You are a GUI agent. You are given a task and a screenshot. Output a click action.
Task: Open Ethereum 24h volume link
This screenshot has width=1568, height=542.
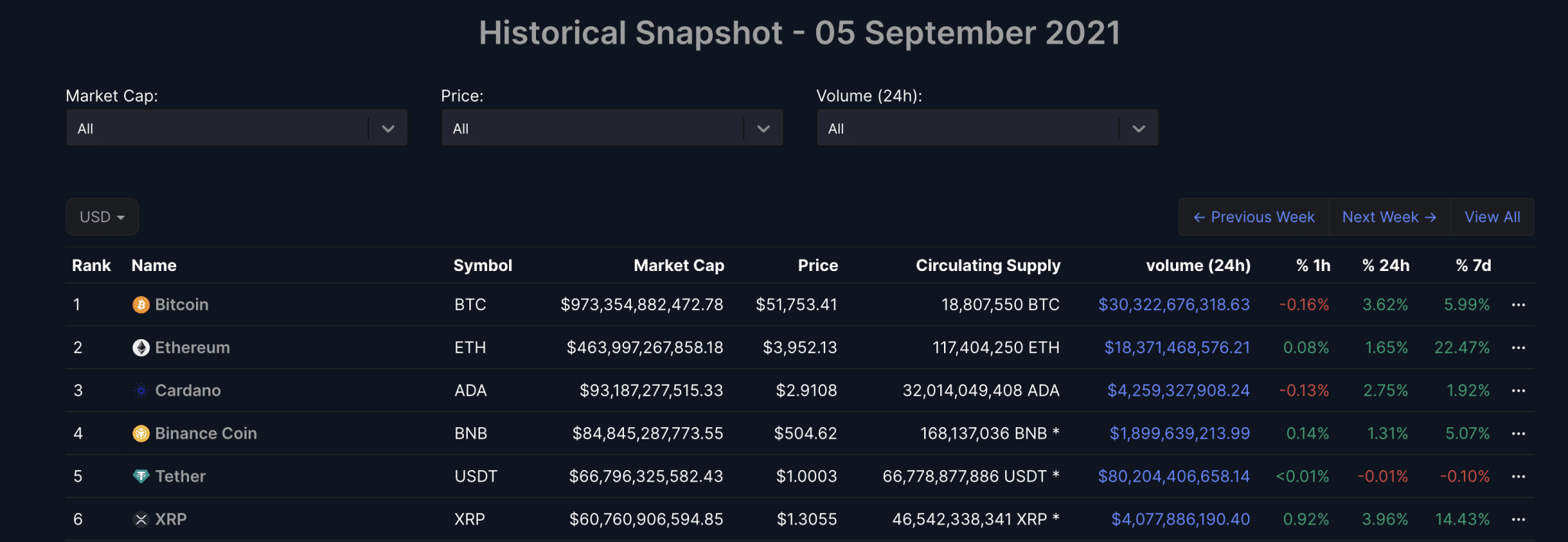1177,348
